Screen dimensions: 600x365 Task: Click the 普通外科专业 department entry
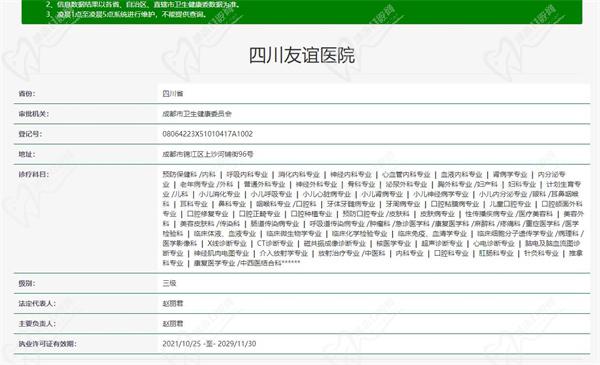[265, 184]
